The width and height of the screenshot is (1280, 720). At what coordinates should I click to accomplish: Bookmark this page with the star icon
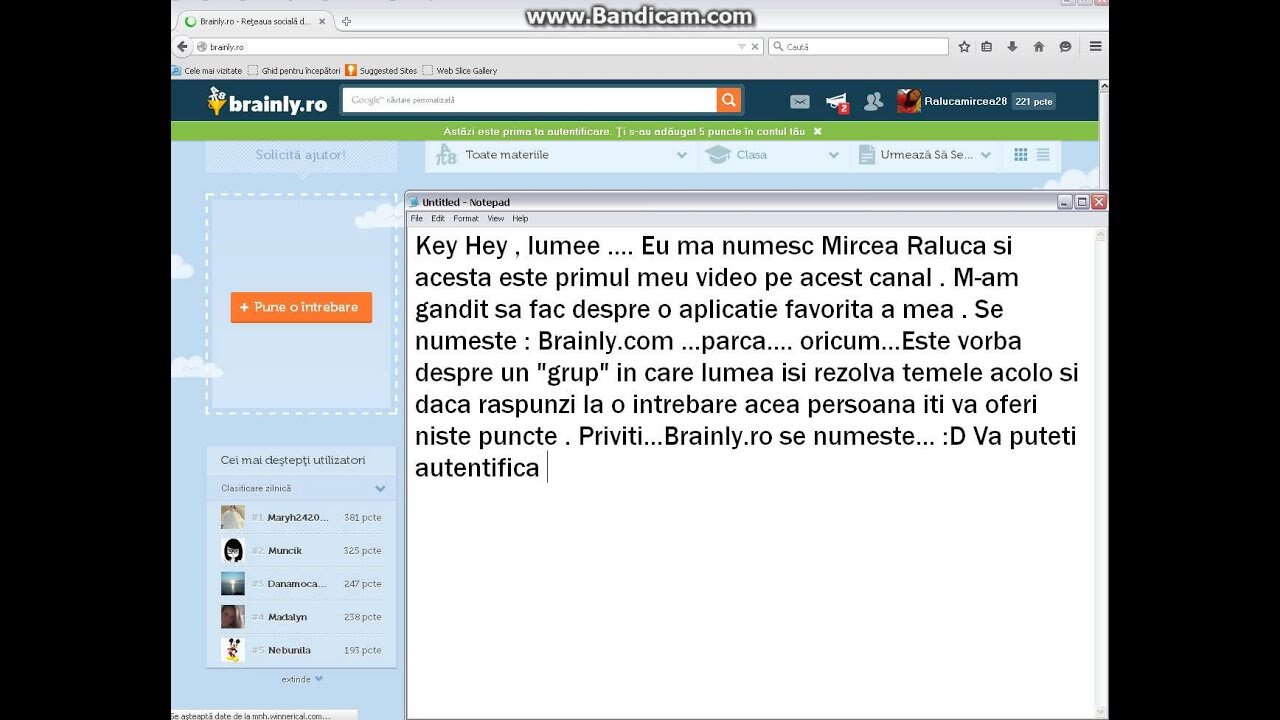point(964,47)
